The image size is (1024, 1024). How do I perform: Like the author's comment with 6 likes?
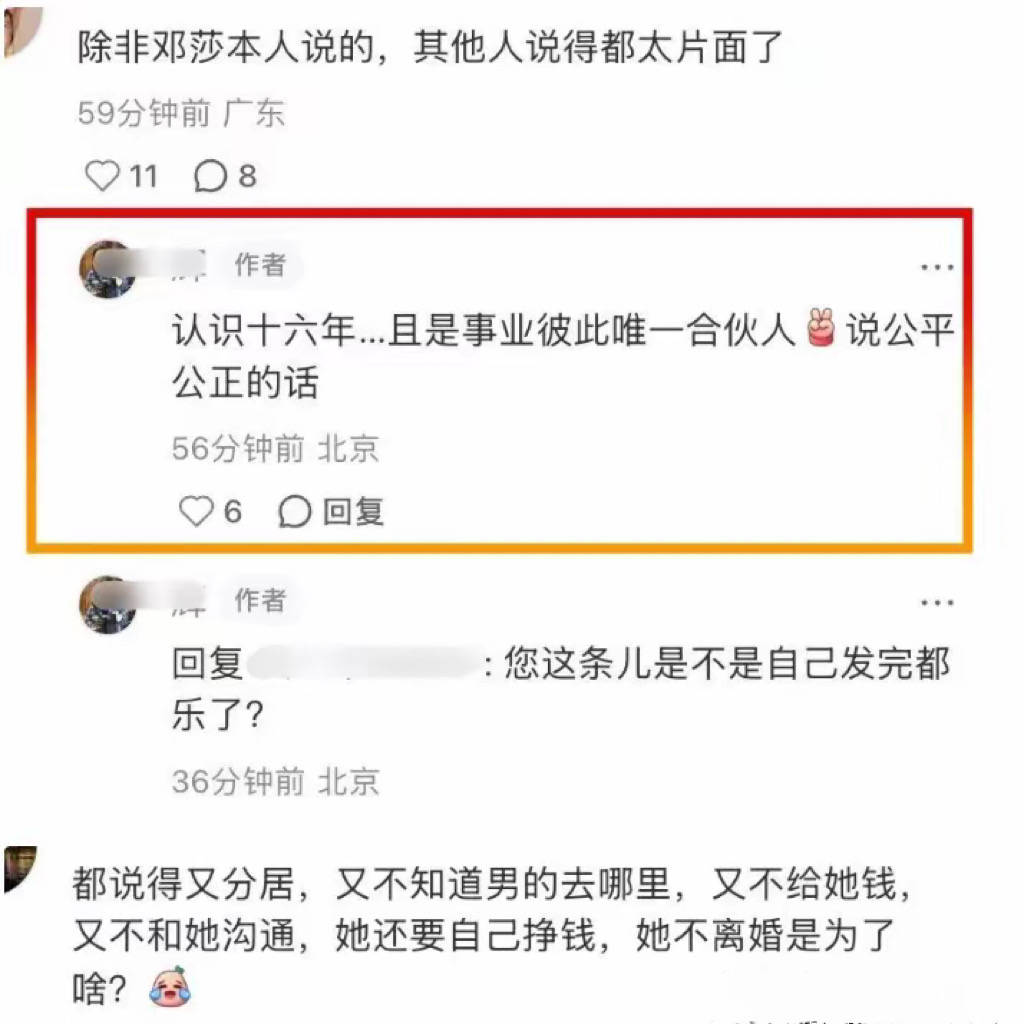coord(196,511)
